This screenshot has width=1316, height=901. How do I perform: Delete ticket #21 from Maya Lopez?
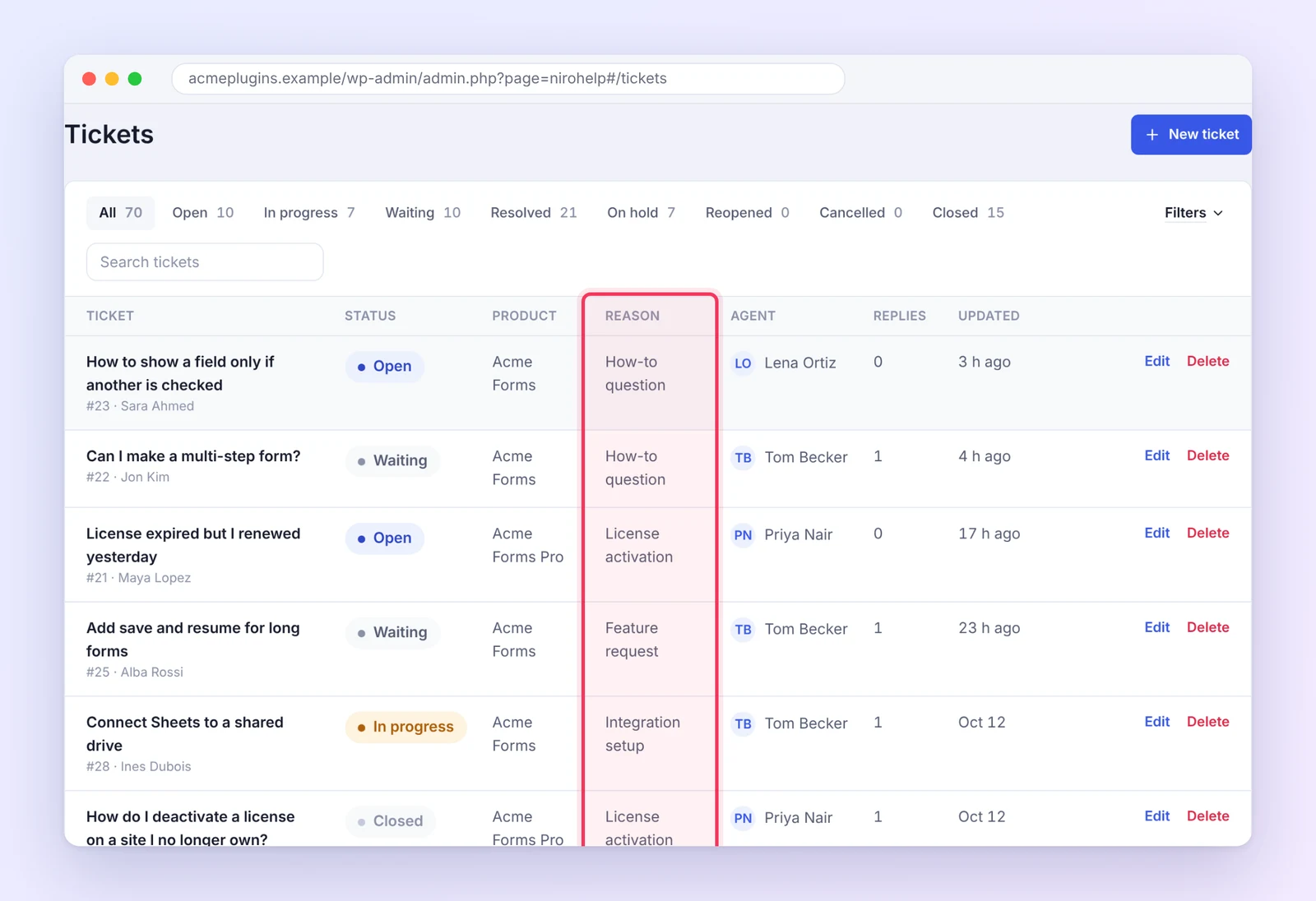[1207, 533]
